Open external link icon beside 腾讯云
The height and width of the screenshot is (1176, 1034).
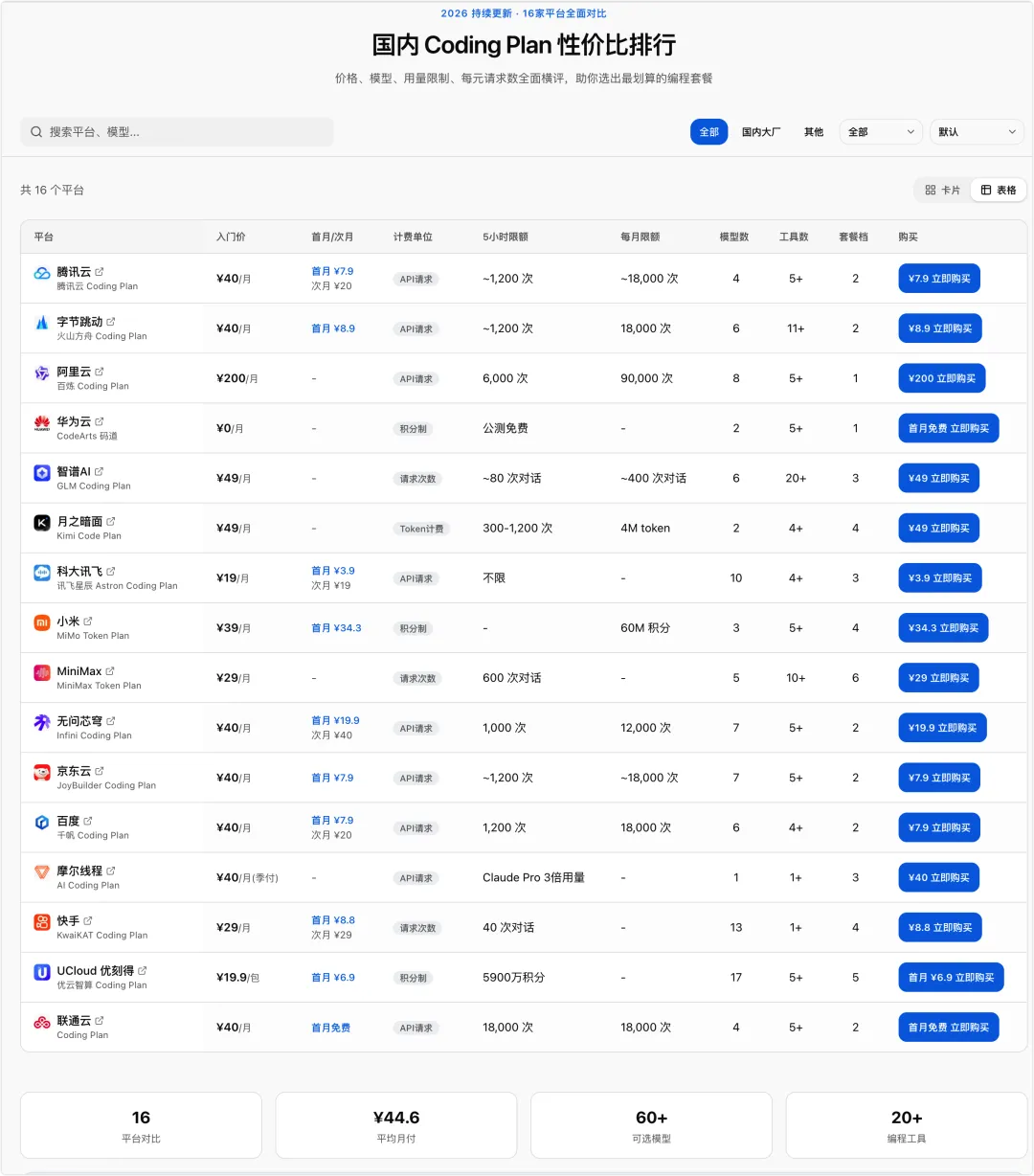point(100,272)
